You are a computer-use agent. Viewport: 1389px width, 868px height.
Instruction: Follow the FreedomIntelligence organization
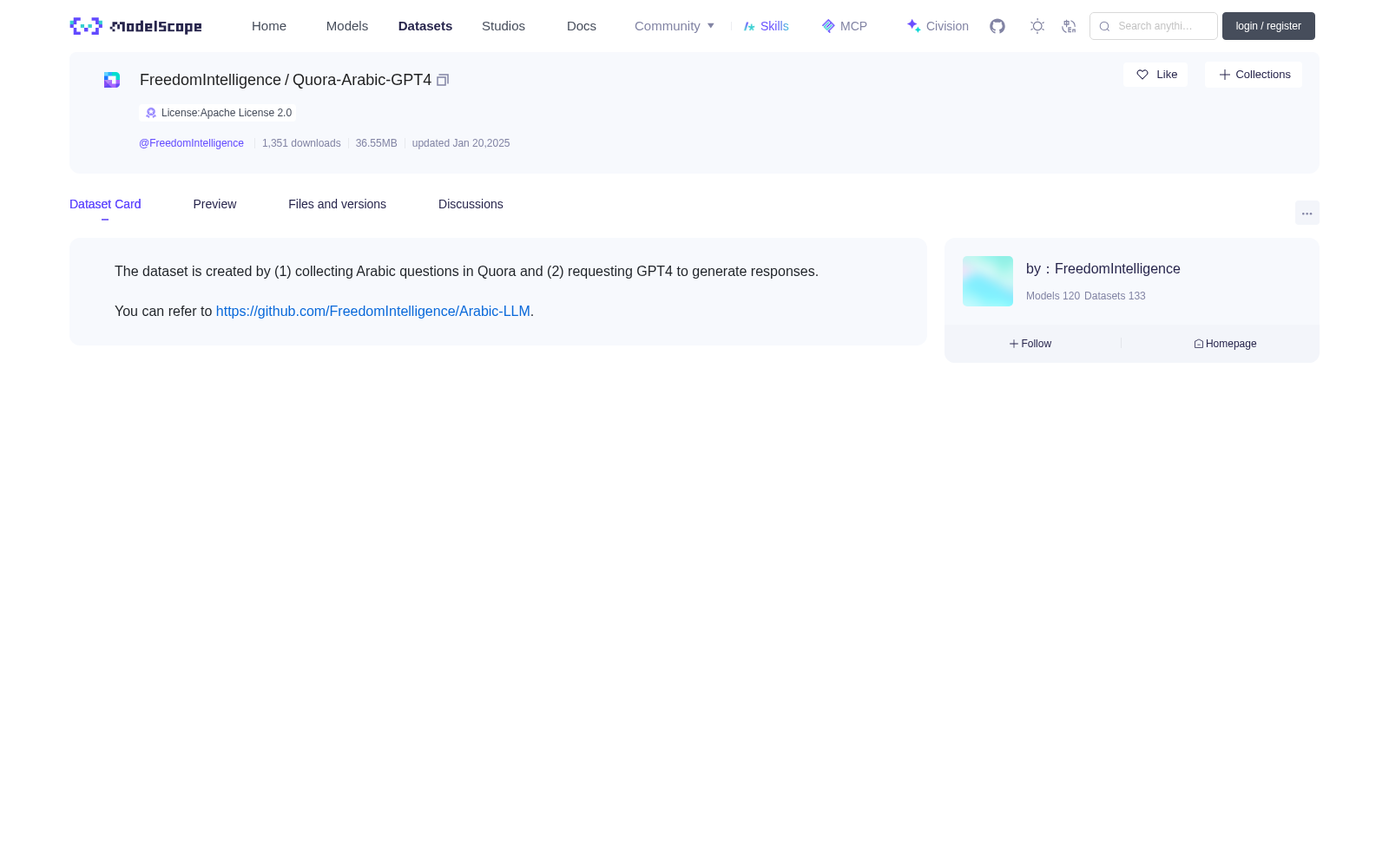1030,344
